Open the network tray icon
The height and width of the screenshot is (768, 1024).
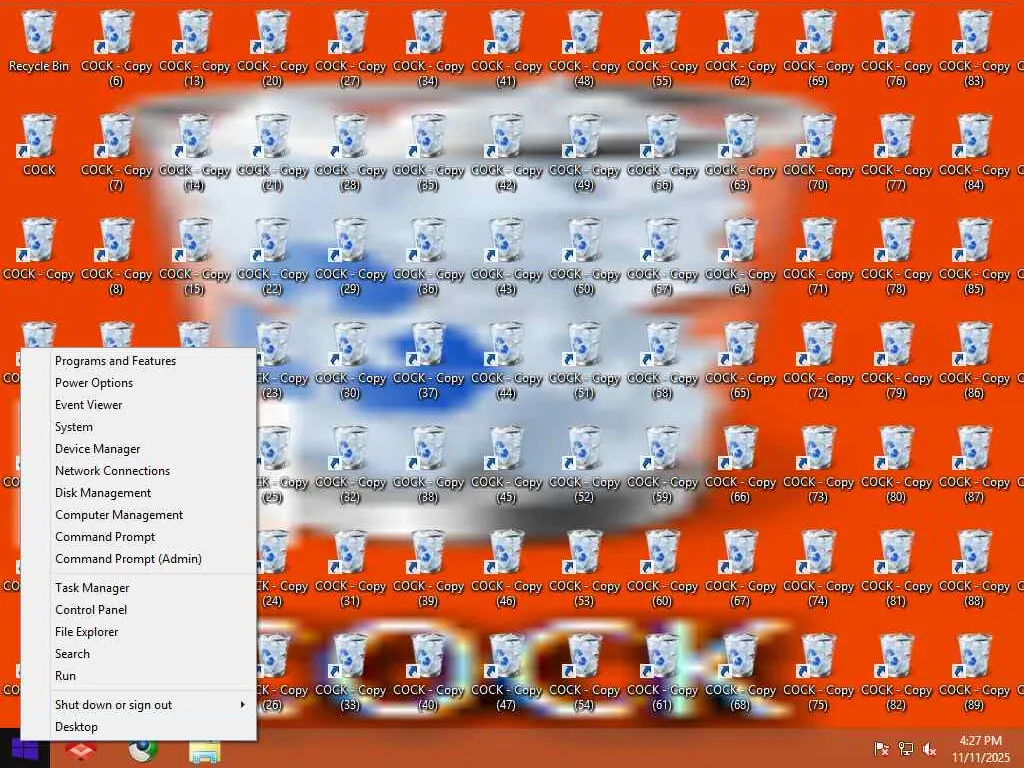point(906,749)
